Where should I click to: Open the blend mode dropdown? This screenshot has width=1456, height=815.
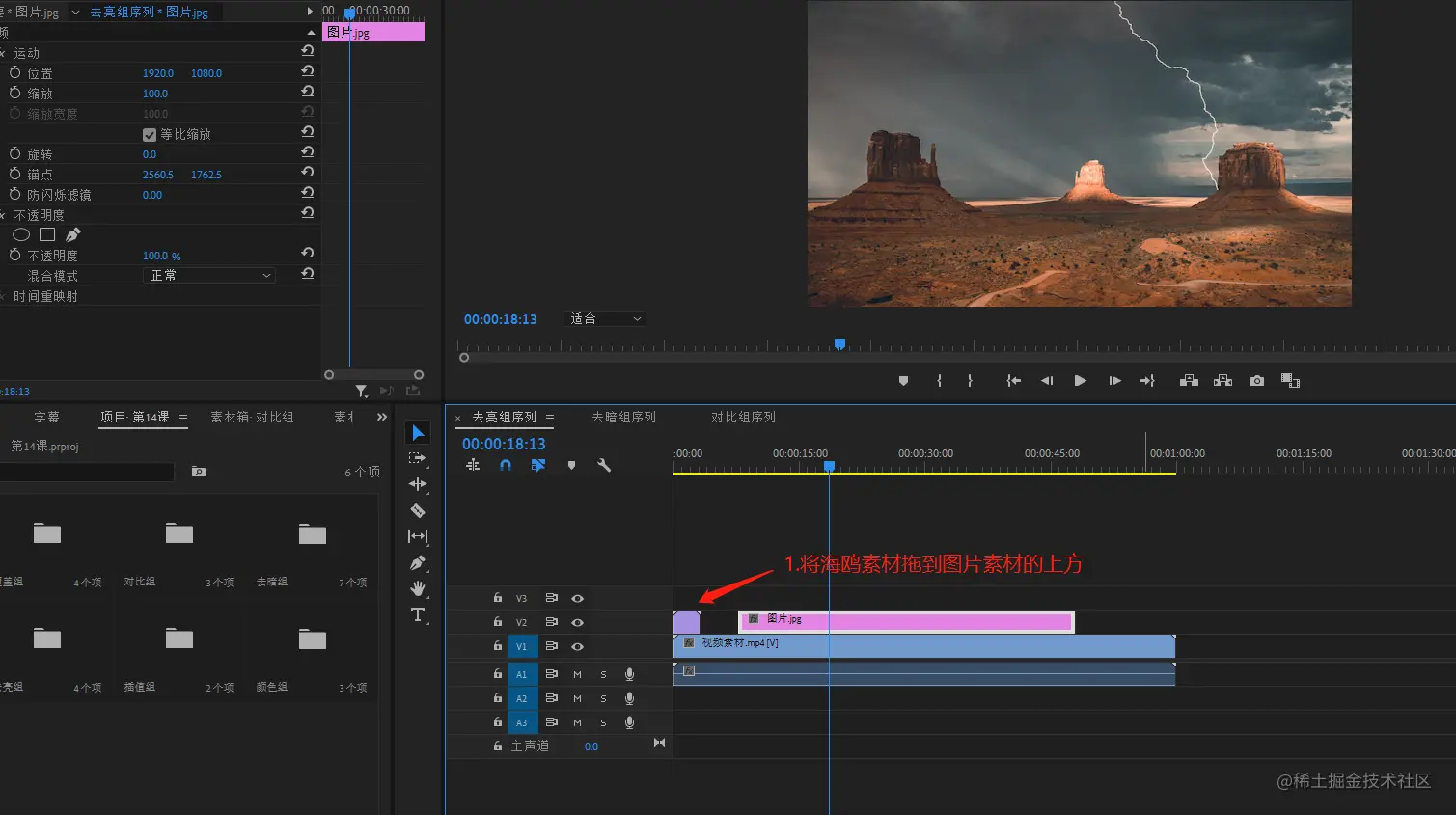click(x=209, y=275)
